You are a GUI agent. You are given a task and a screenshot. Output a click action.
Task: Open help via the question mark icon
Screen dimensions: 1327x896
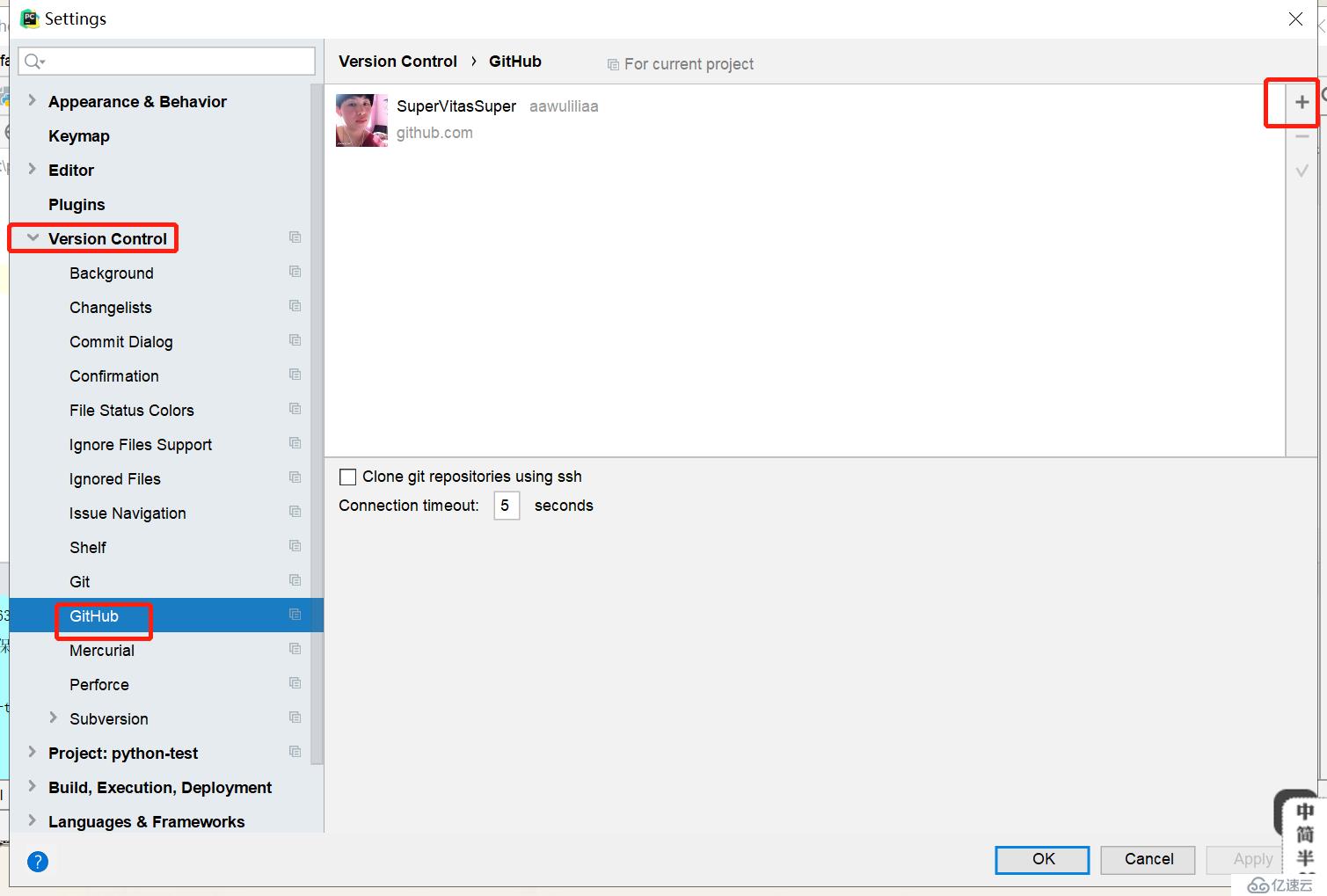coord(38,861)
